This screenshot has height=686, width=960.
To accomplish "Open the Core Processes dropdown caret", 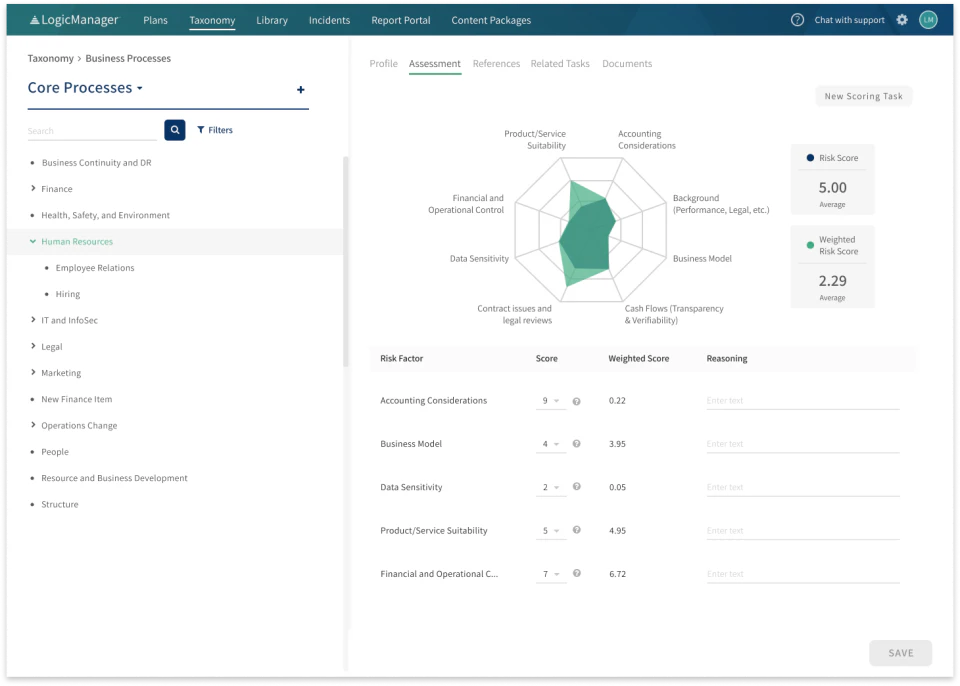I will 141,88.
